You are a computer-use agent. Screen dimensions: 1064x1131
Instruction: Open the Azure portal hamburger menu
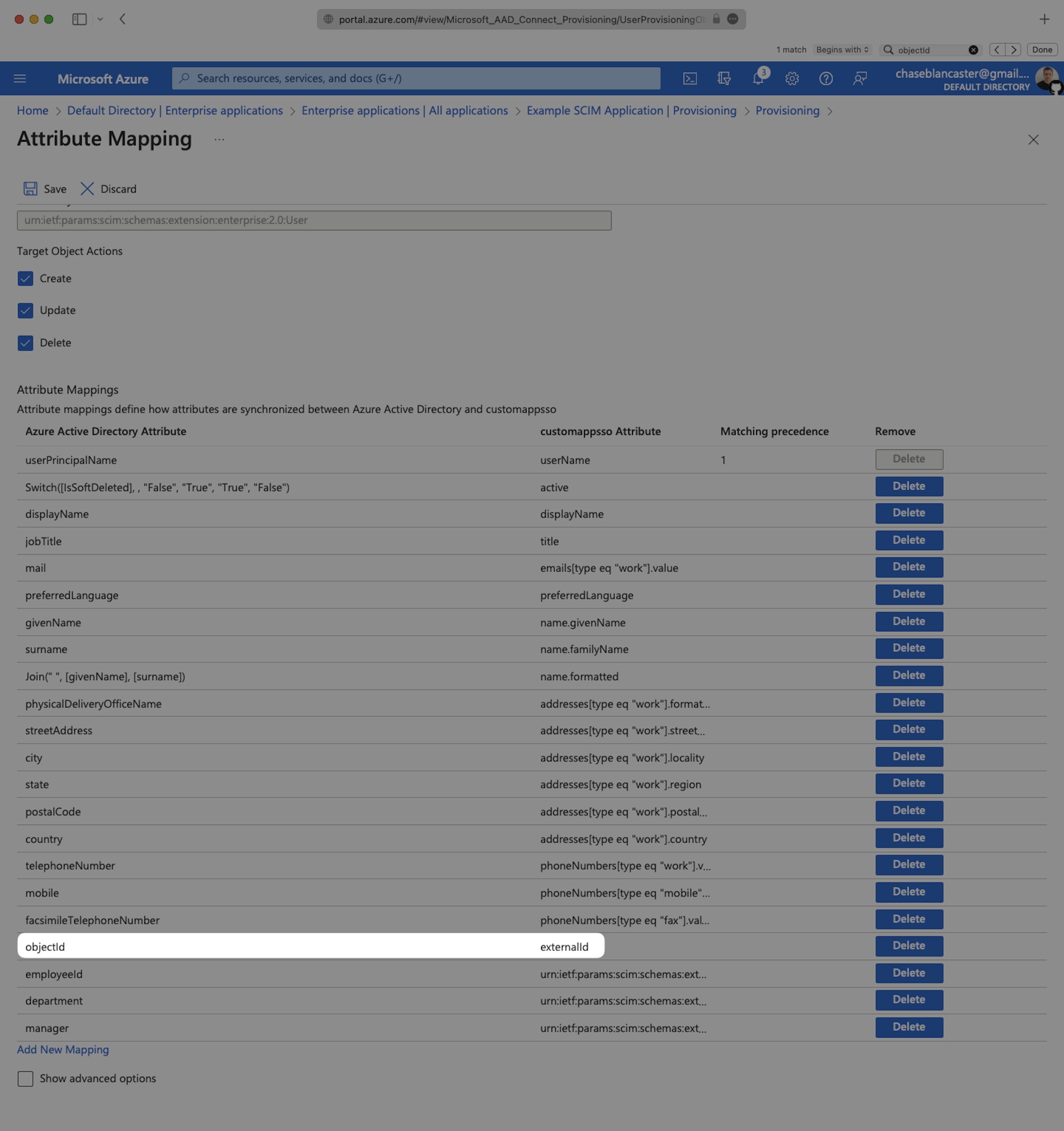click(x=20, y=78)
